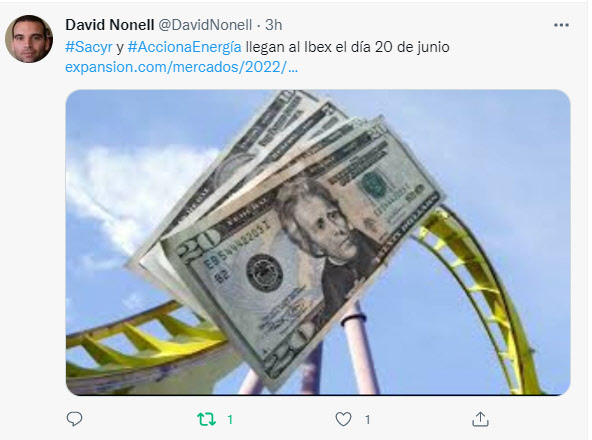592x440 pixels.
Task: Open the #AccionaEnergía hashtag
Action: (184, 47)
